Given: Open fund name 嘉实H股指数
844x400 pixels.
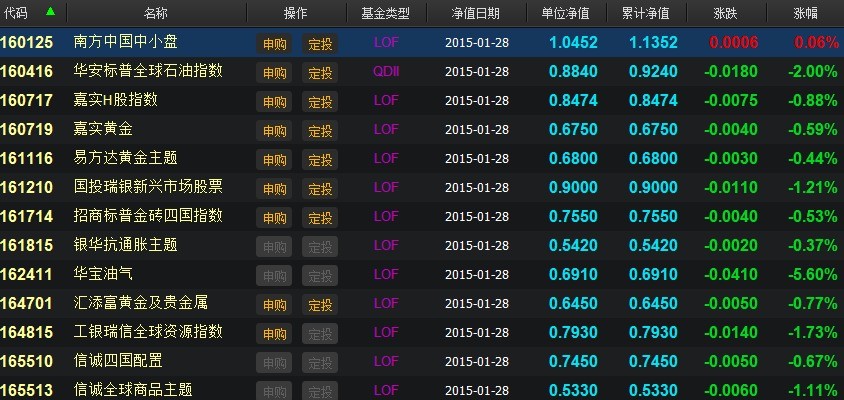Looking at the screenshot, I should click(x=116, y=100).
